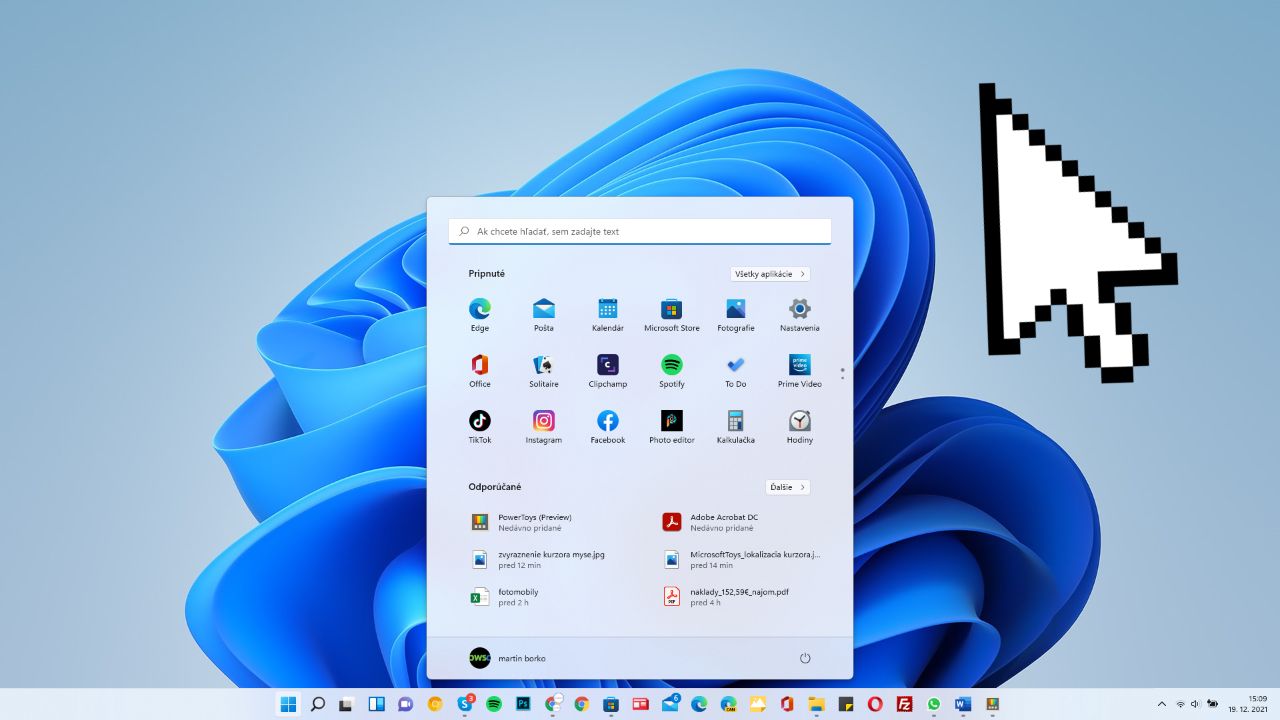Open the Kalkulačka calculator
This screenshot has height=720, width=1280.
(x=736, y=426)
